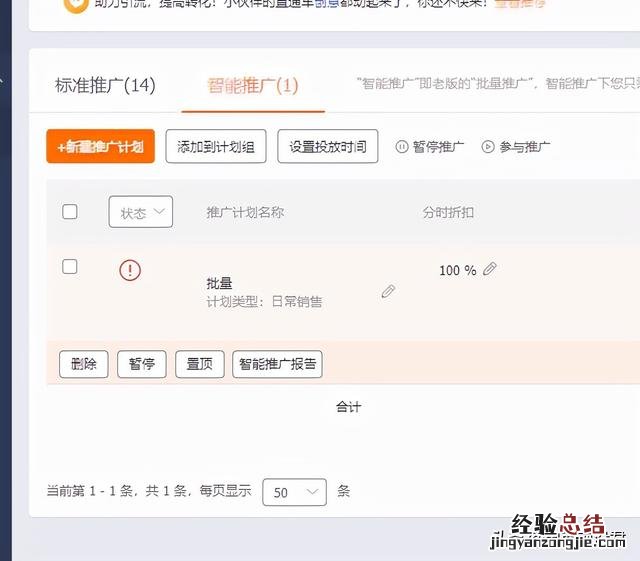Edit the 100% discount using pencil icon
Viewport: 640px width, 561px height.
pyautogui.click(x=490, y=269)
